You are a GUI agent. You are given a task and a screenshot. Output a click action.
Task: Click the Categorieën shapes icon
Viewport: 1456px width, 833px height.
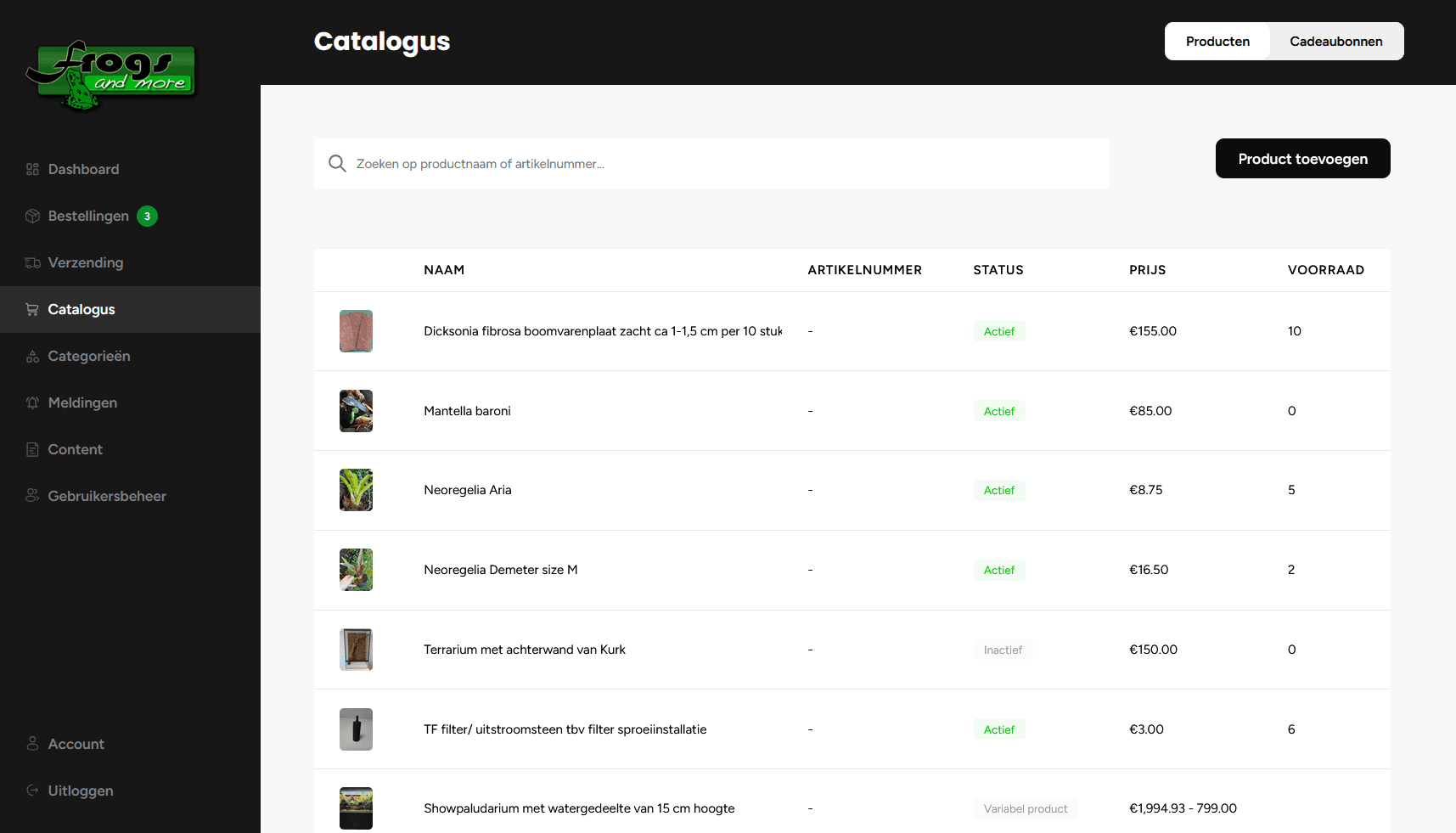pyautogui.click(x=32, y=356)
